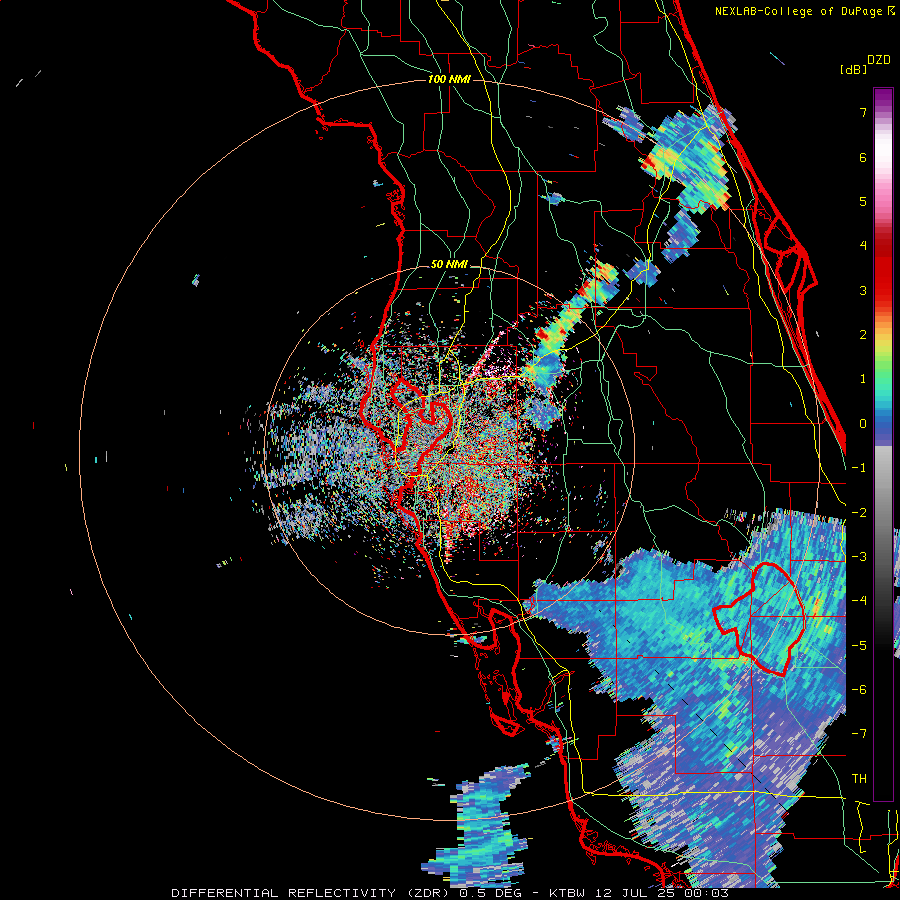Select the -3 tick label on the color scale

coord(859,557)
